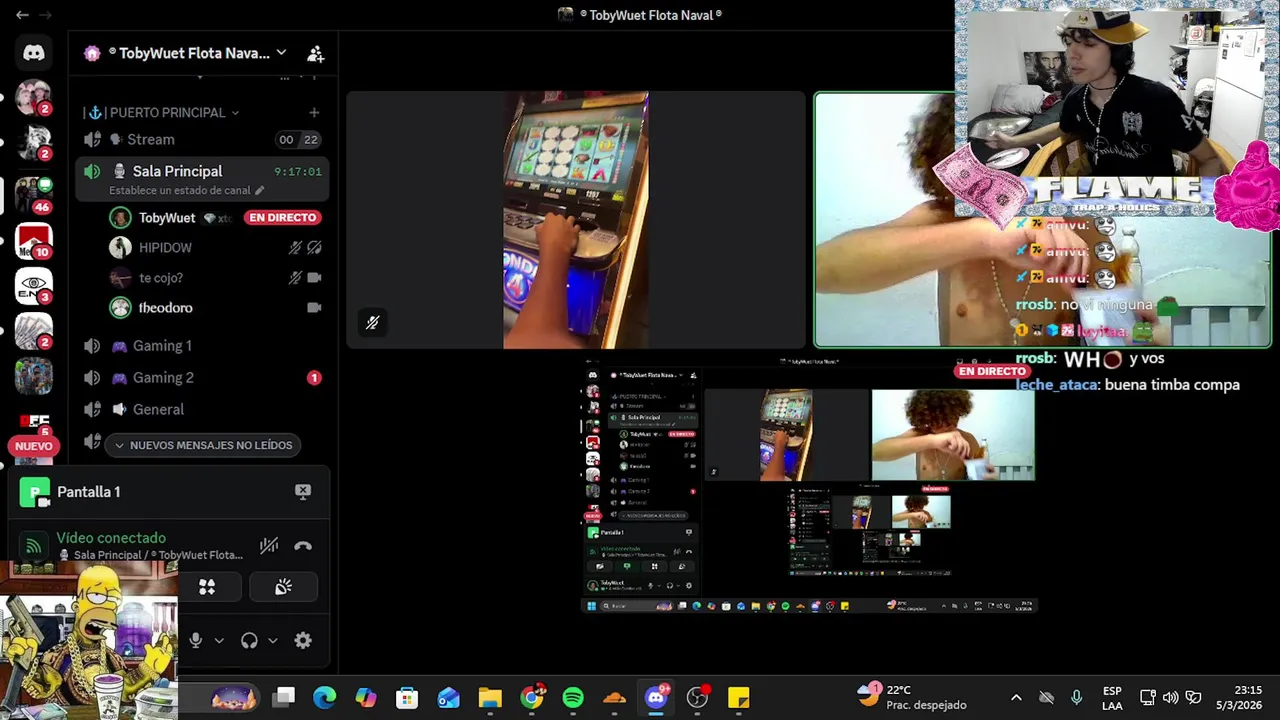This screenshot has width=1280, height=720.
Task: Open OBS Studio taskbar icon
Action: pos(698,697)
